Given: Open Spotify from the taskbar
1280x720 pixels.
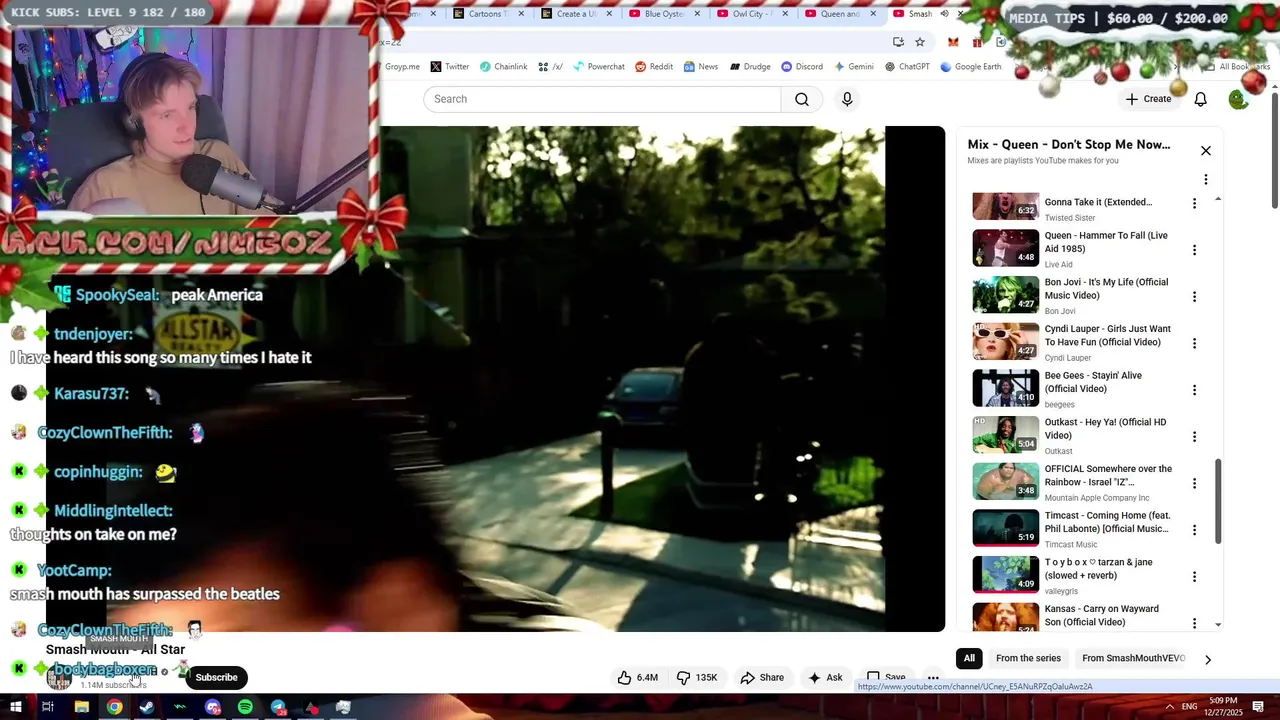Looking at the screenshot, I should coord(245,707).
